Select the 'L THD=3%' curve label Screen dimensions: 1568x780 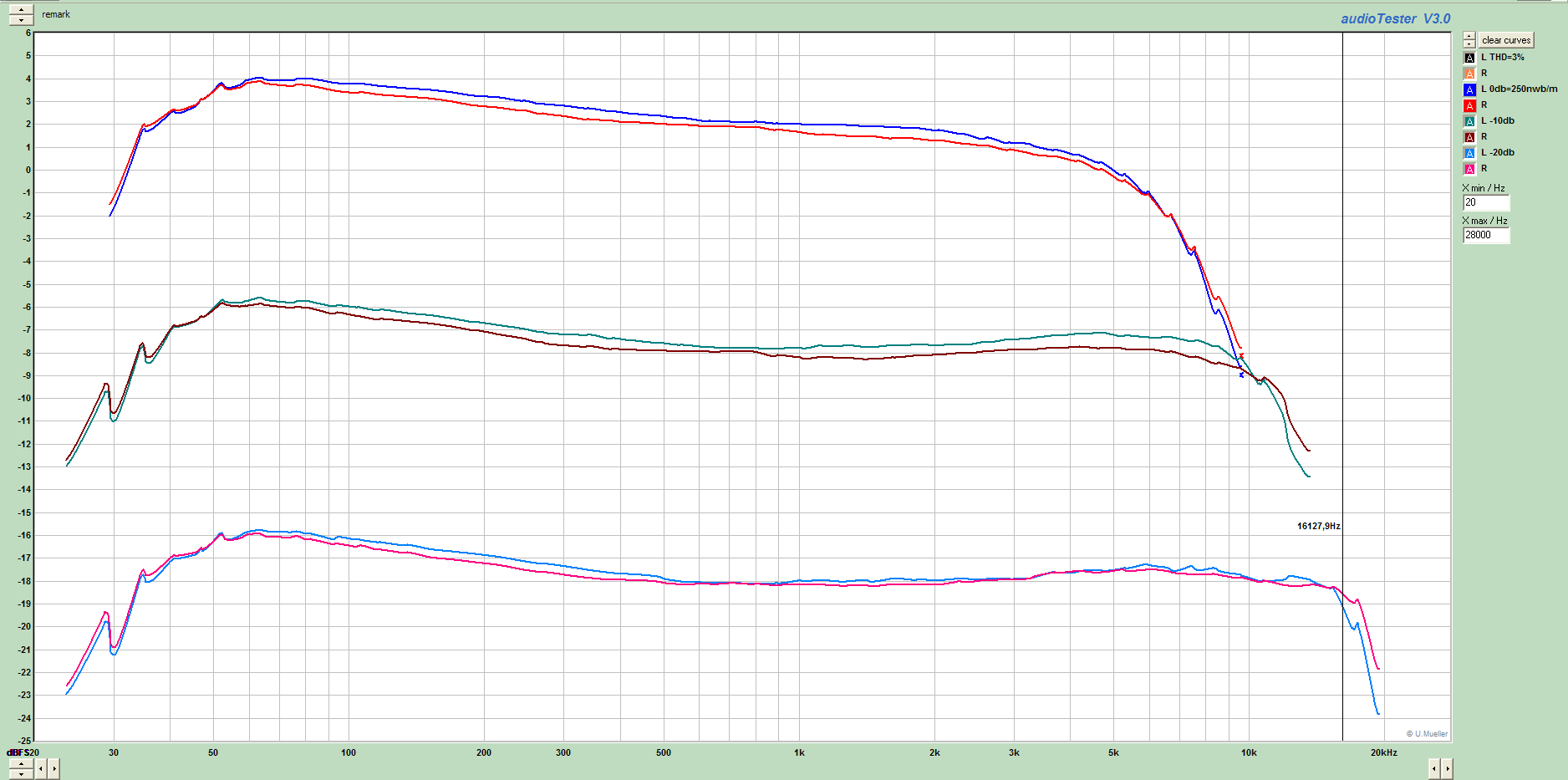click(1503, 57)
